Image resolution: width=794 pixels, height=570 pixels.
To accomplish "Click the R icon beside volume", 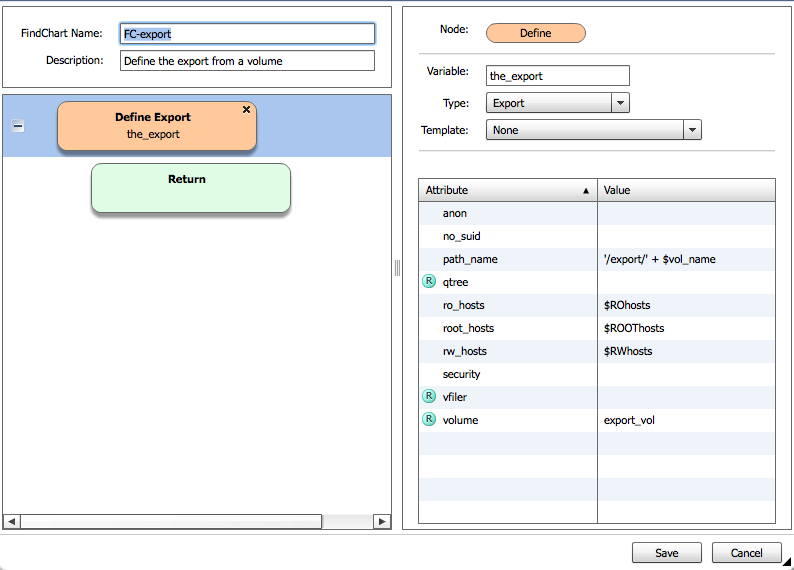I will 429,420.
